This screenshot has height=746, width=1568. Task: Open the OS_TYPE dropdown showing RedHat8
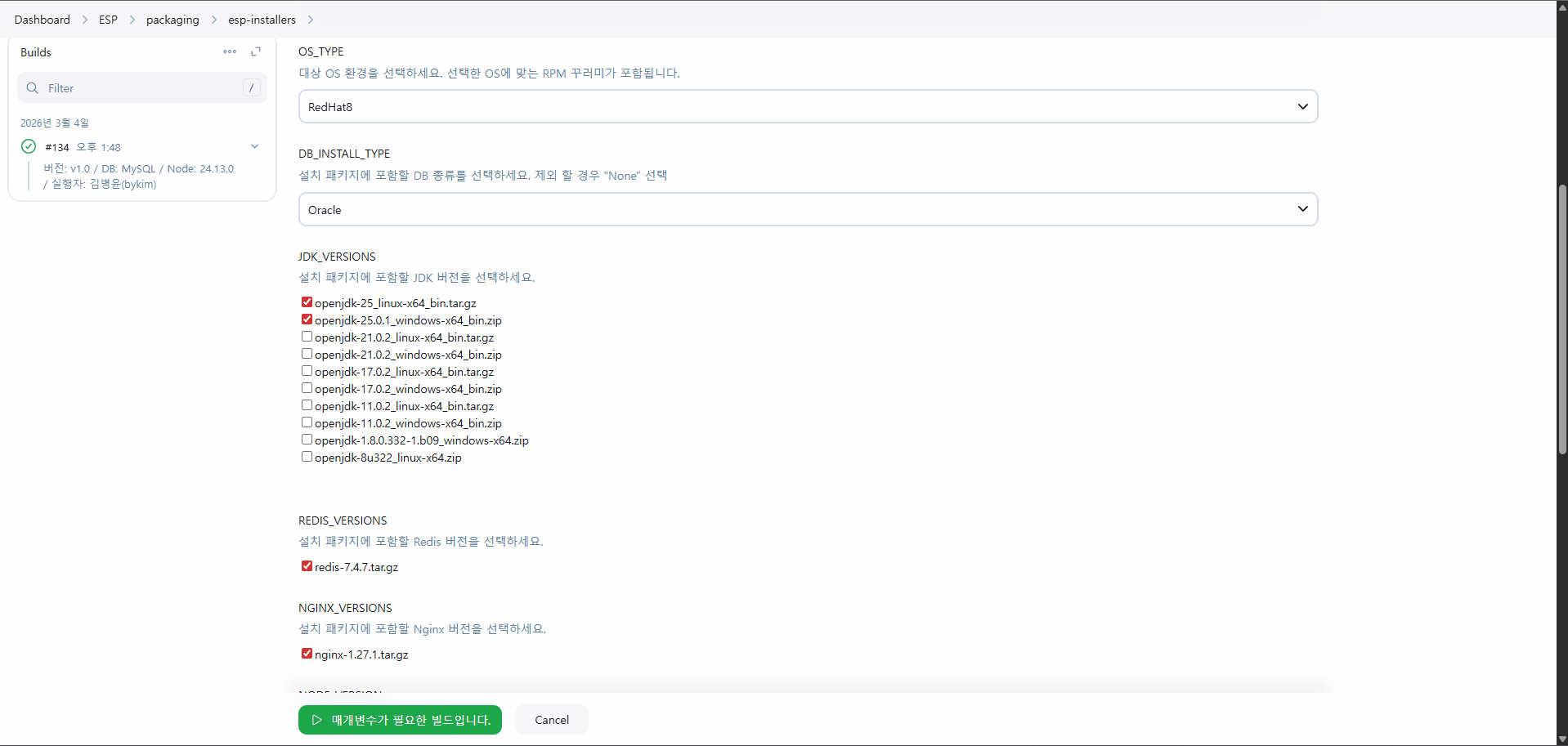(808, 106)
